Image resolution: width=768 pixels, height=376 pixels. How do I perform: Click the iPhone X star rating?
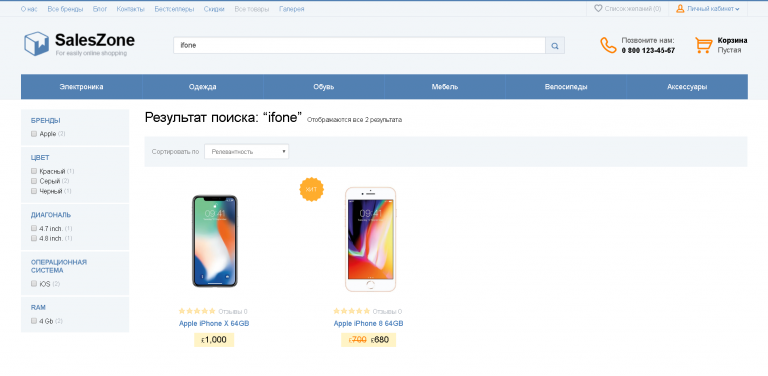coord(197,311)
